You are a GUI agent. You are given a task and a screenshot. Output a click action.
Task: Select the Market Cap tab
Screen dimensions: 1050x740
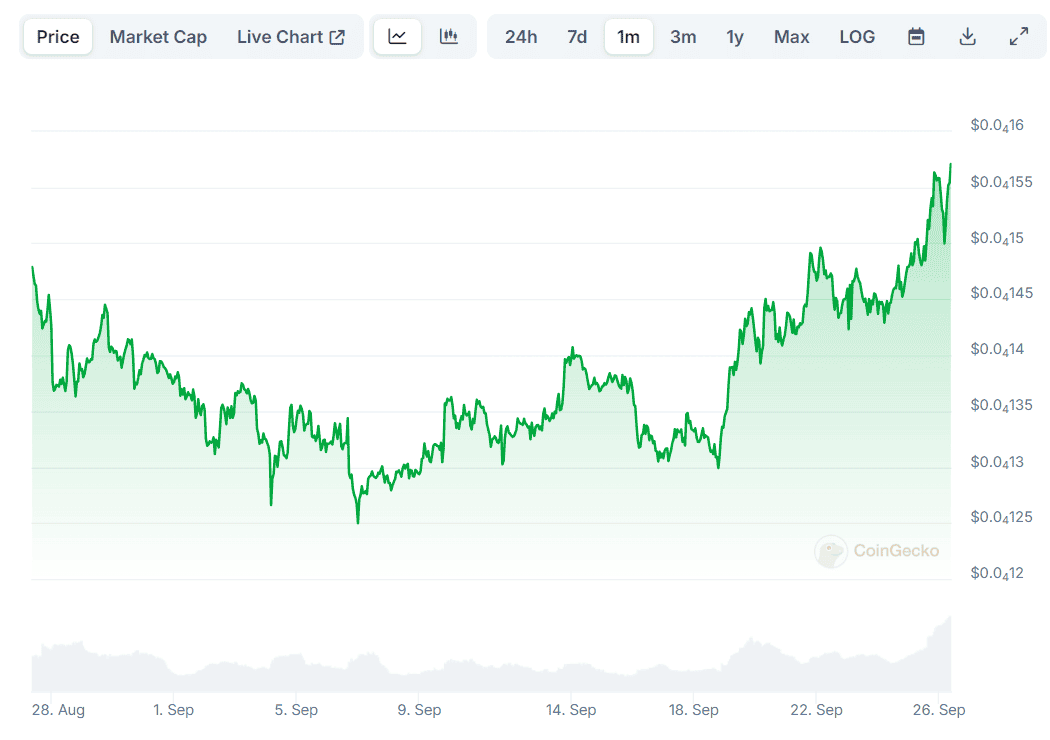[158, 37]
